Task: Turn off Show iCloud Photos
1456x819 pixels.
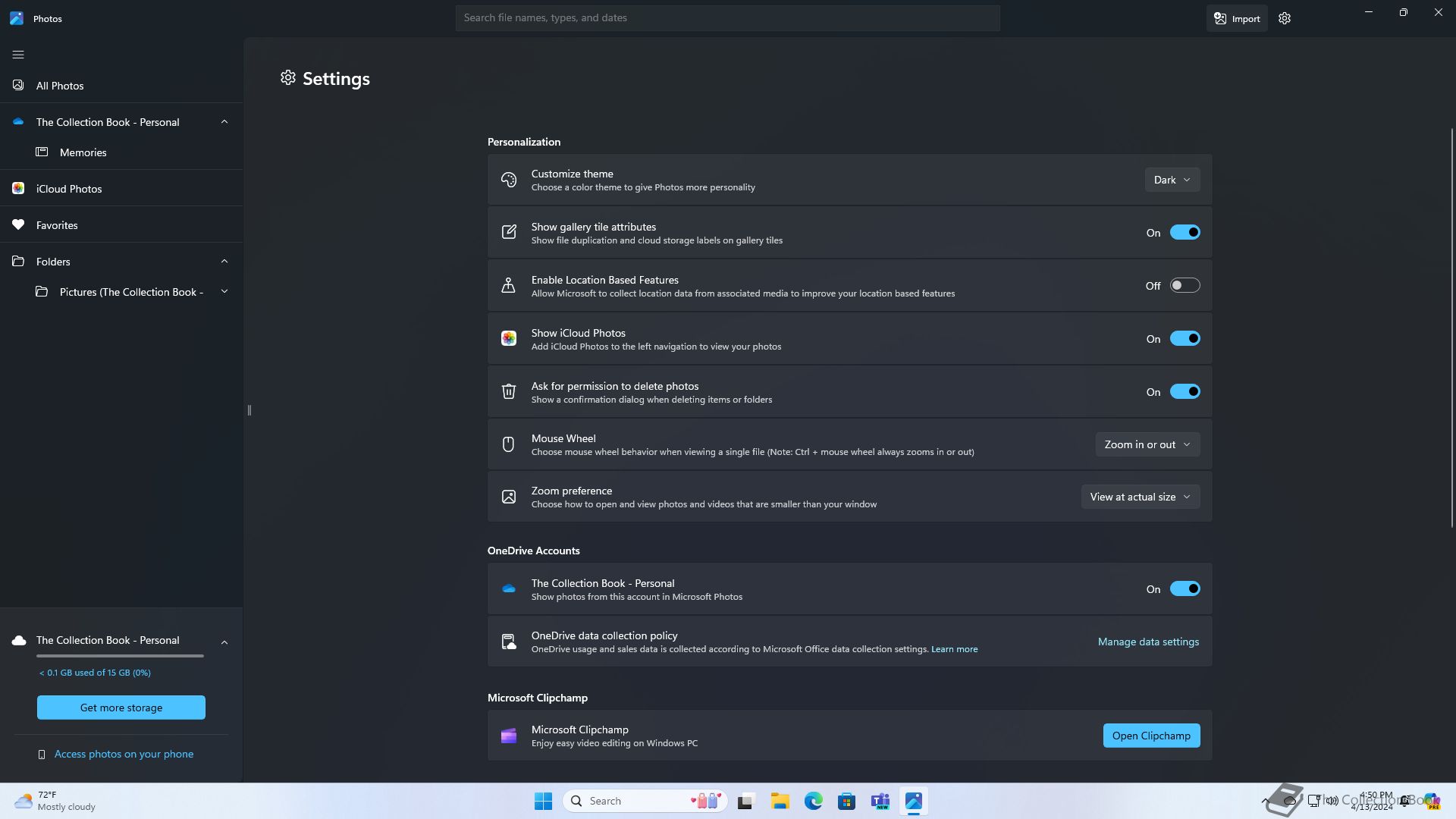Action: click(1185, 338)
